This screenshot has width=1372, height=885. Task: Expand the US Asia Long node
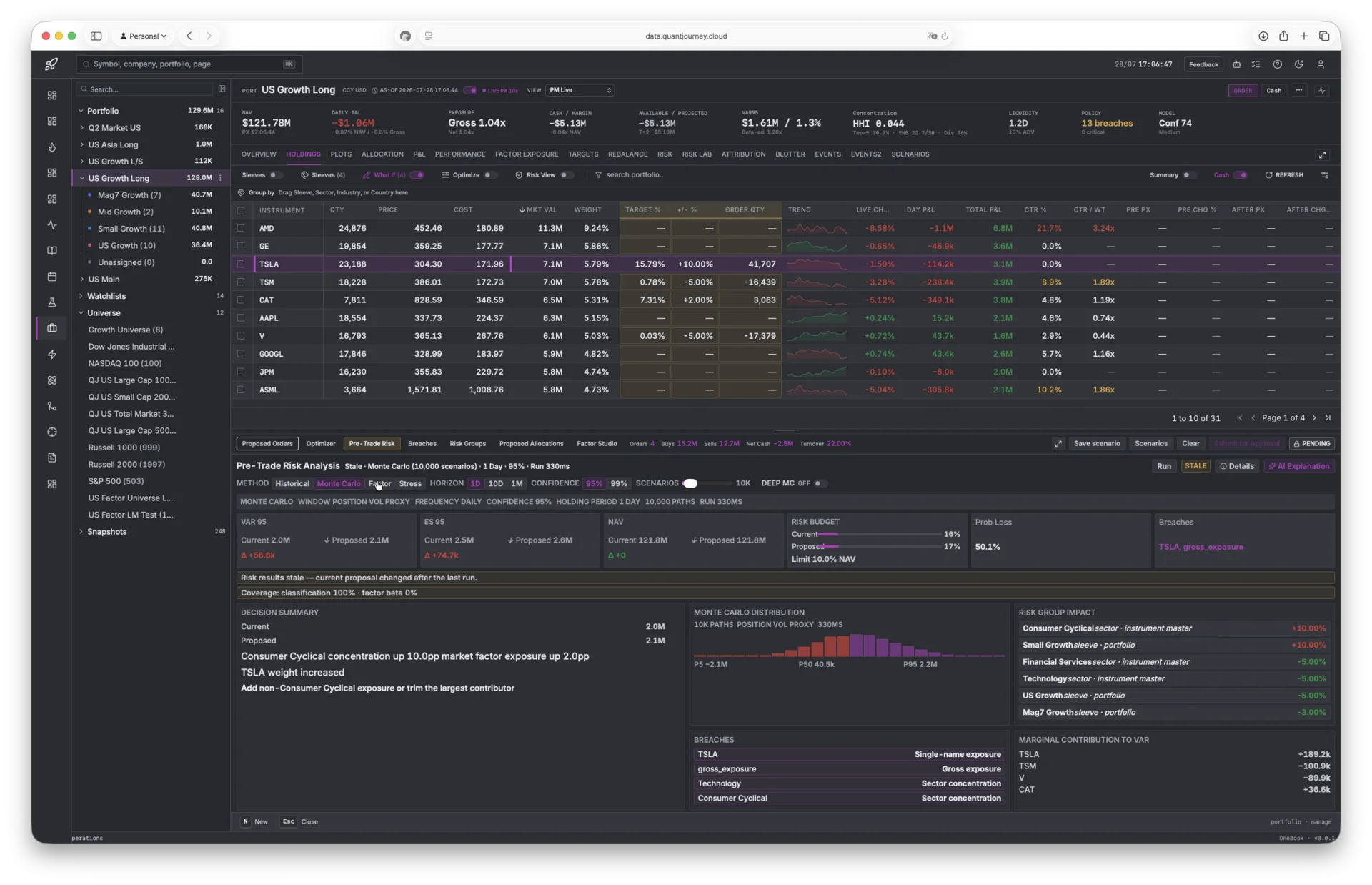click(x=82, y=144)
